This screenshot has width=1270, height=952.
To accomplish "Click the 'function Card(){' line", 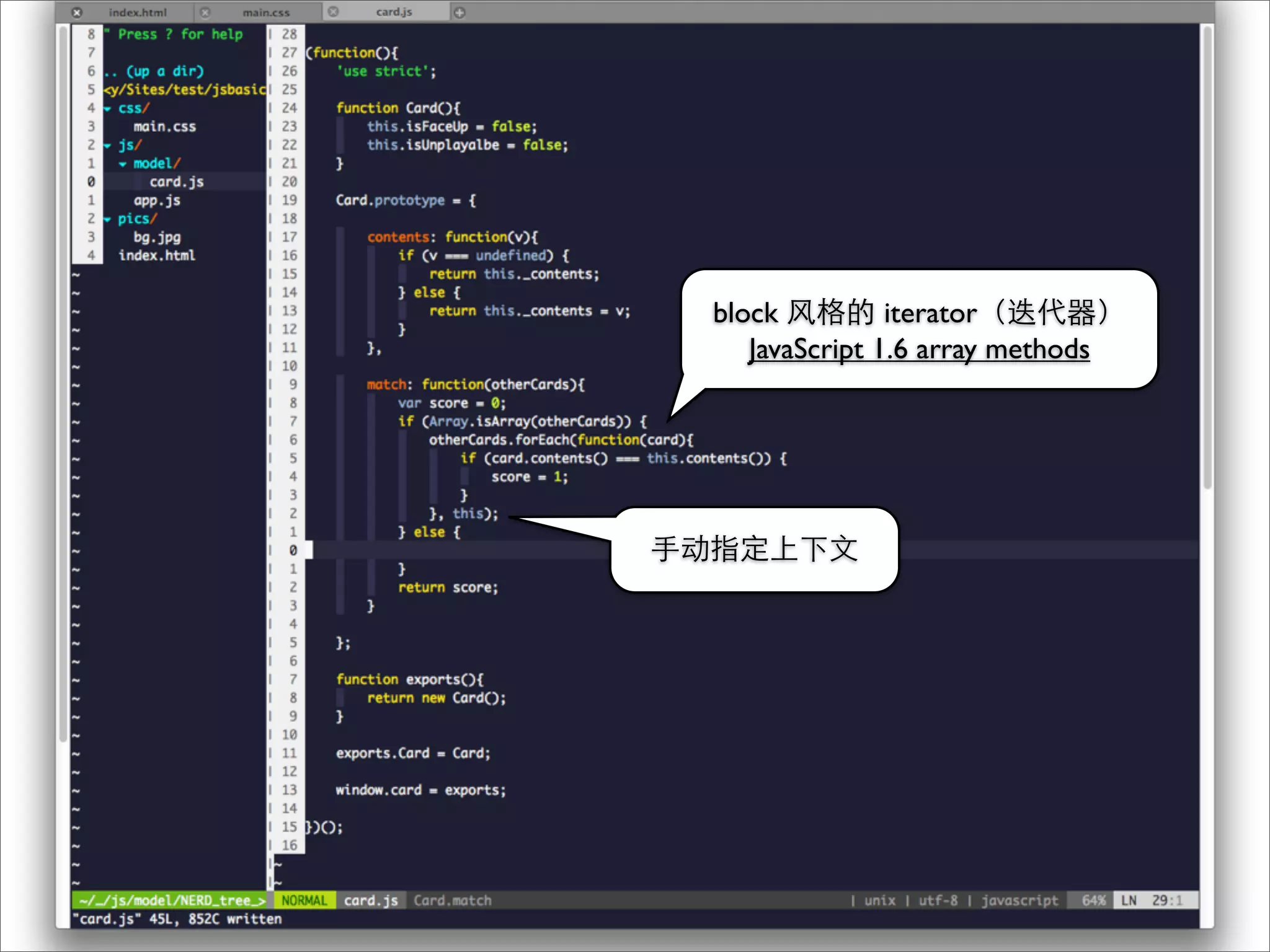I will coord(398,108).
